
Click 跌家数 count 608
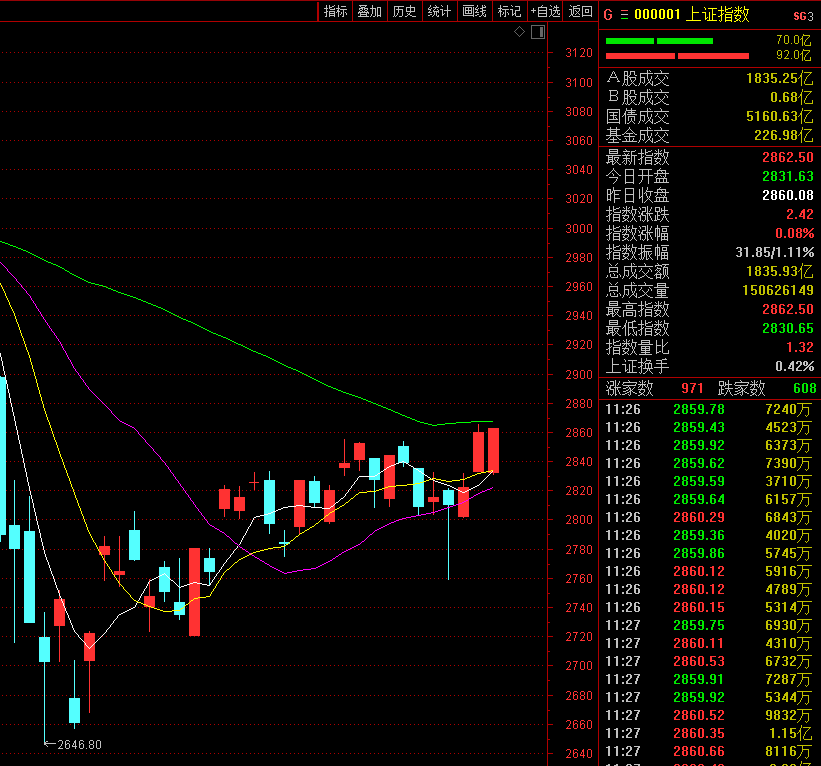tap(805, 388)
